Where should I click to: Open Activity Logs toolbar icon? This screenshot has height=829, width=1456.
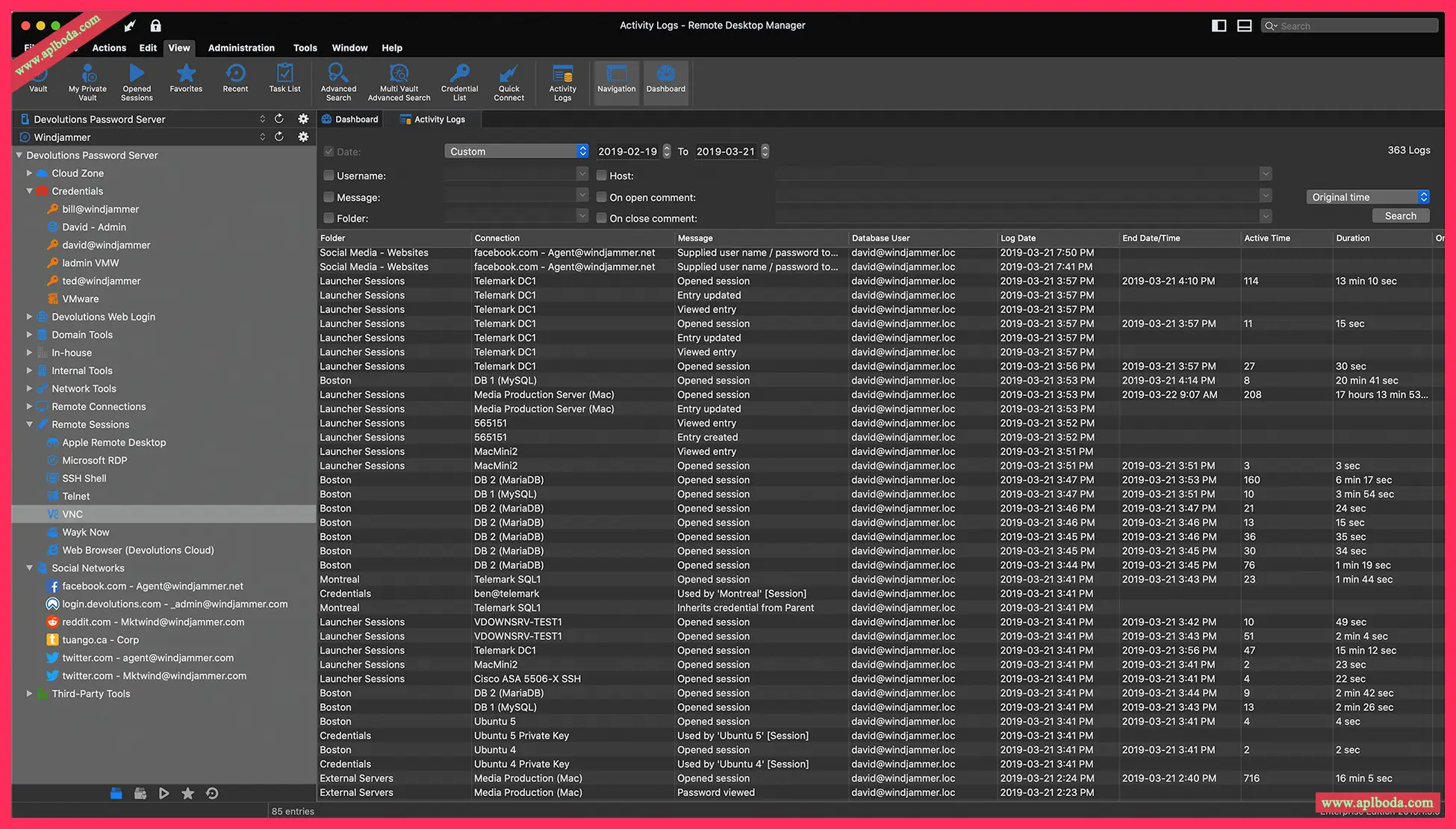(562, 82)
